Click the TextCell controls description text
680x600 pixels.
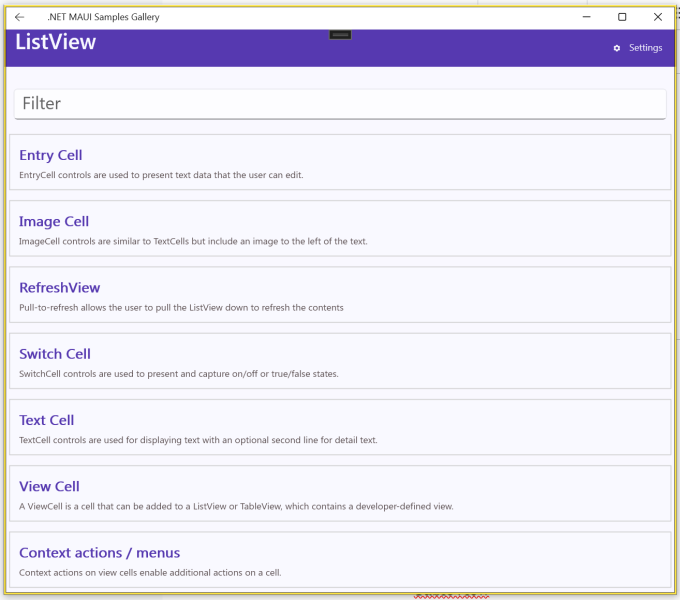[198, 440]
